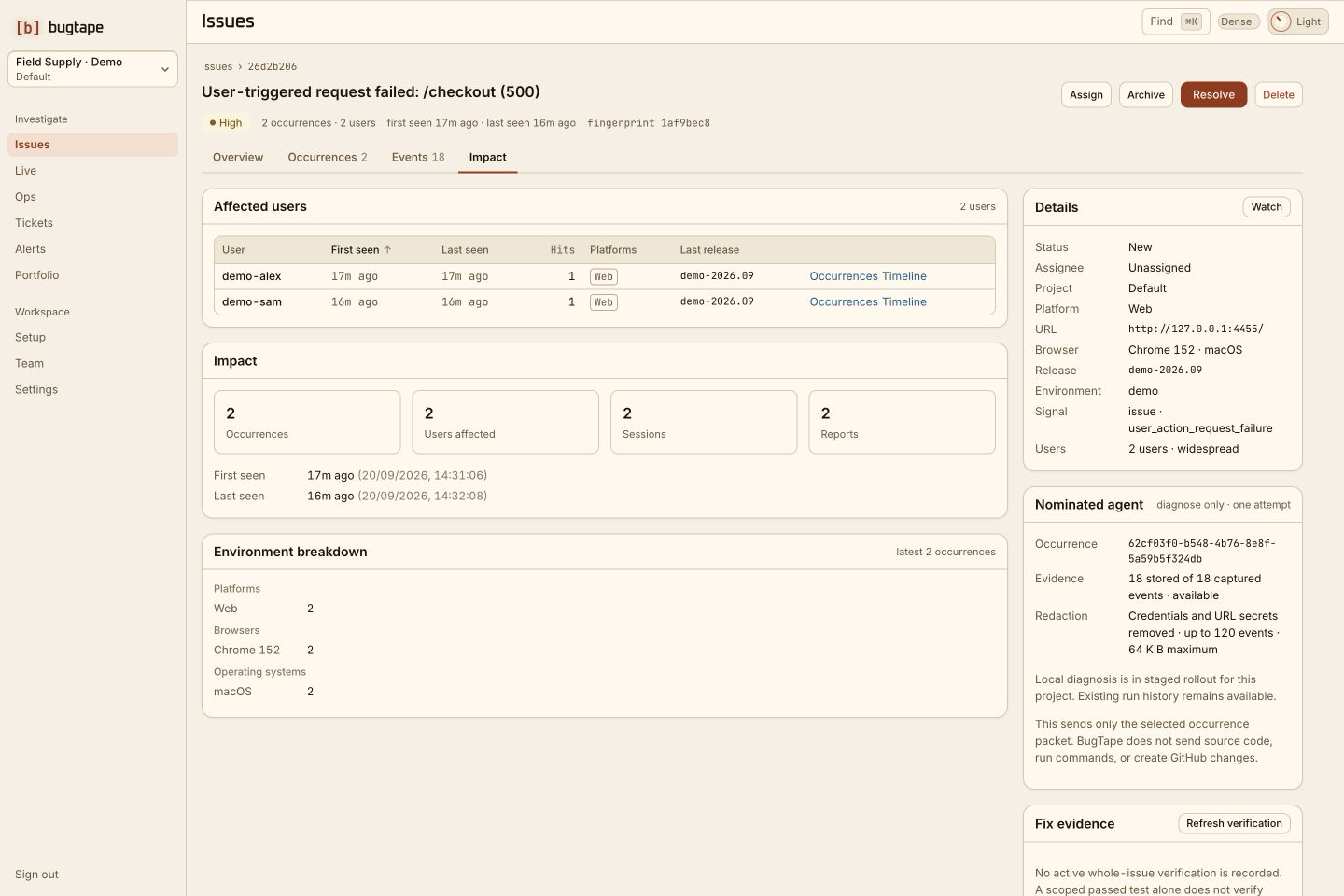This screenshot has height=896, width=1344.
Task: Click the demo-sam user cell
Action: point(252,301)
